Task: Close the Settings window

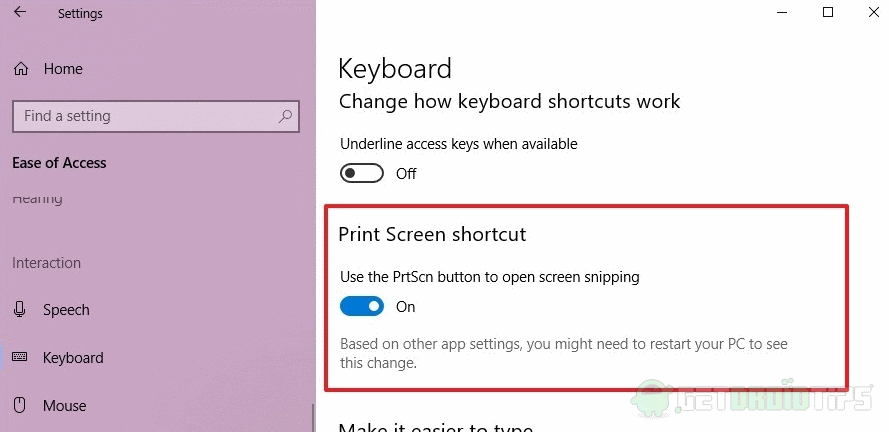Action: pyautogui.click(x=874, y=12)
